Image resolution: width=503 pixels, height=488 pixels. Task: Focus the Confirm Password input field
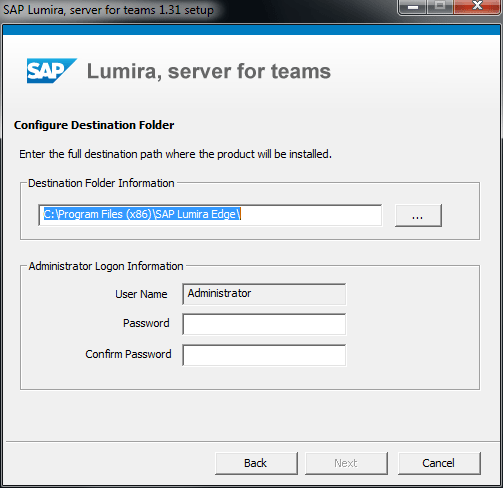tap(264, 355)
